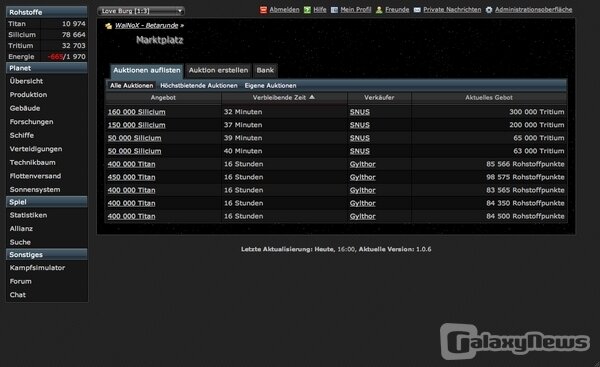Open the 50 000 Silicium auction at 40 Minuten
Viewport: 600px width, 367px height.
click(134, 151)
